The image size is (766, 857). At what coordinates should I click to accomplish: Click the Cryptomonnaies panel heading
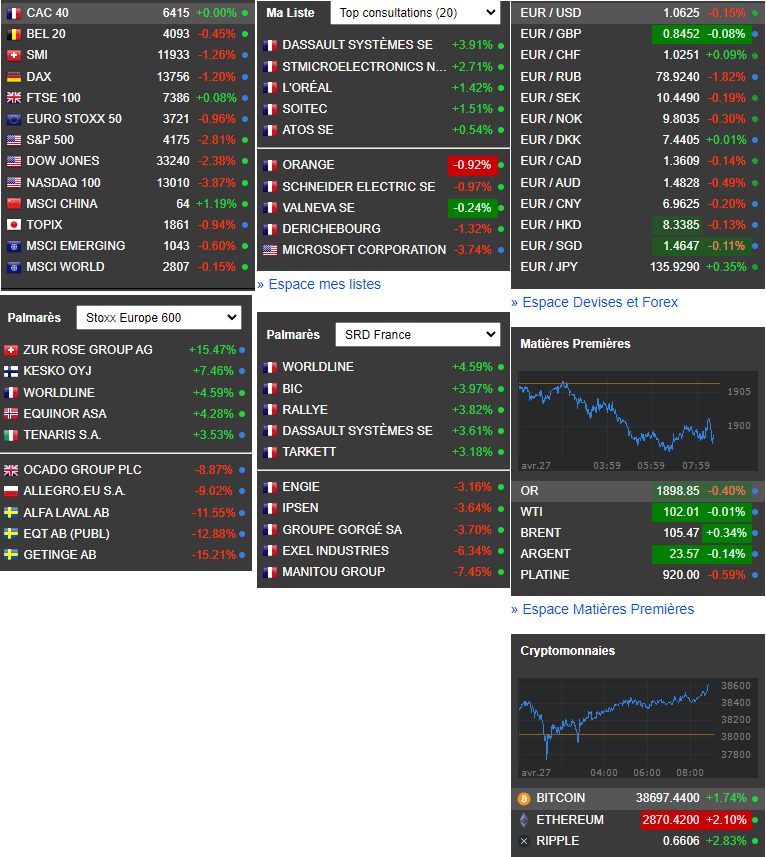568,651
